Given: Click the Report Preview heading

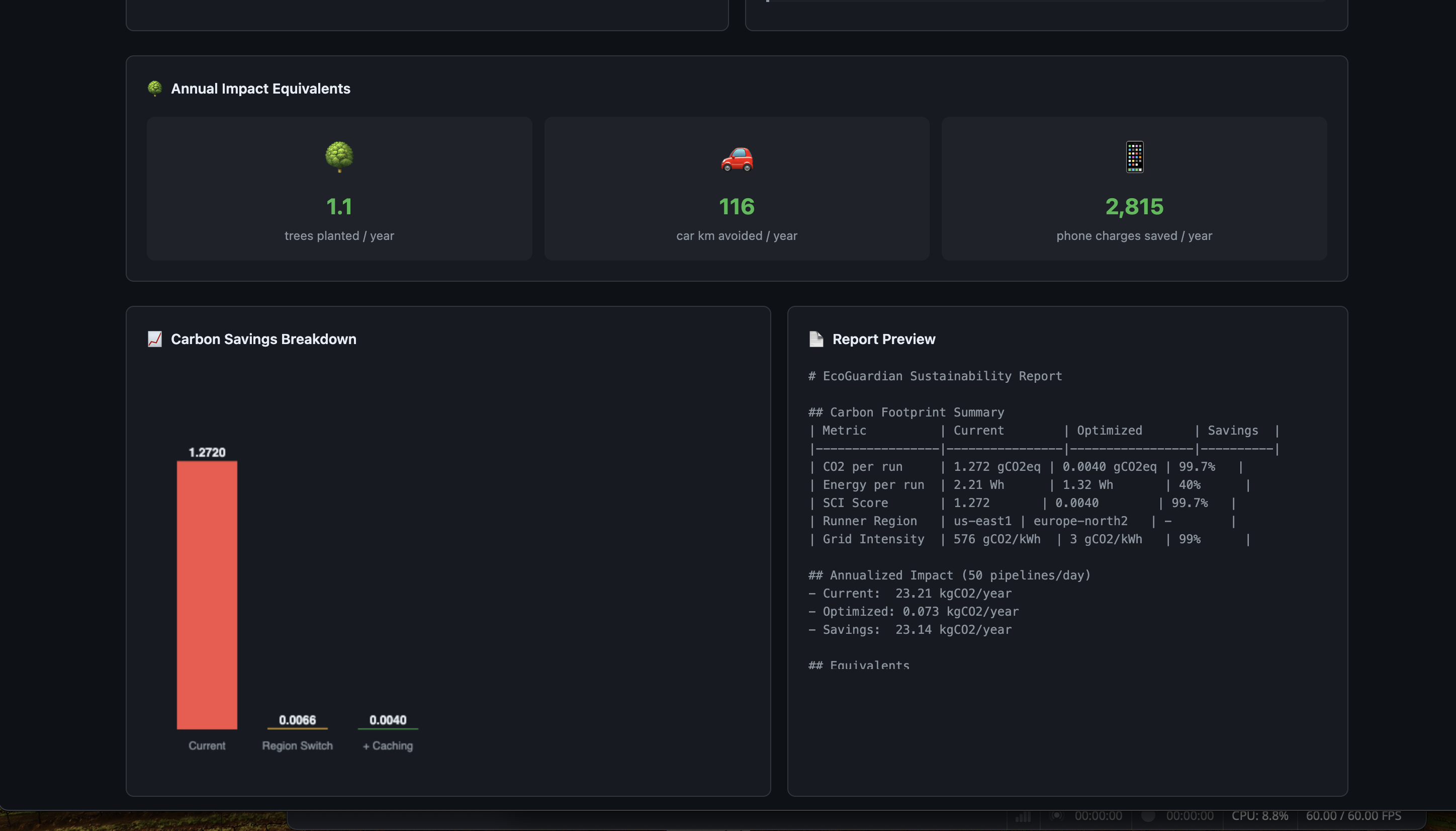Looking at the screenshot, I should point(883,339).
